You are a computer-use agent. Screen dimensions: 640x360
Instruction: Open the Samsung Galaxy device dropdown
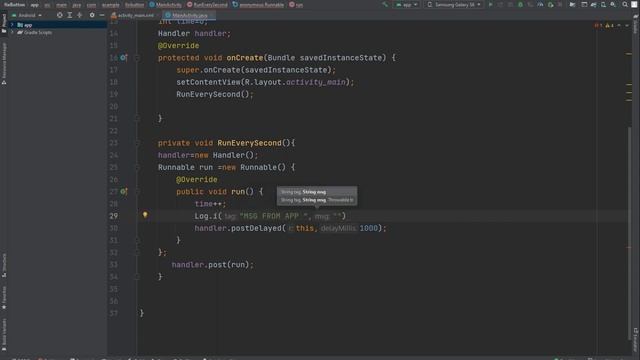coord(454,5)
